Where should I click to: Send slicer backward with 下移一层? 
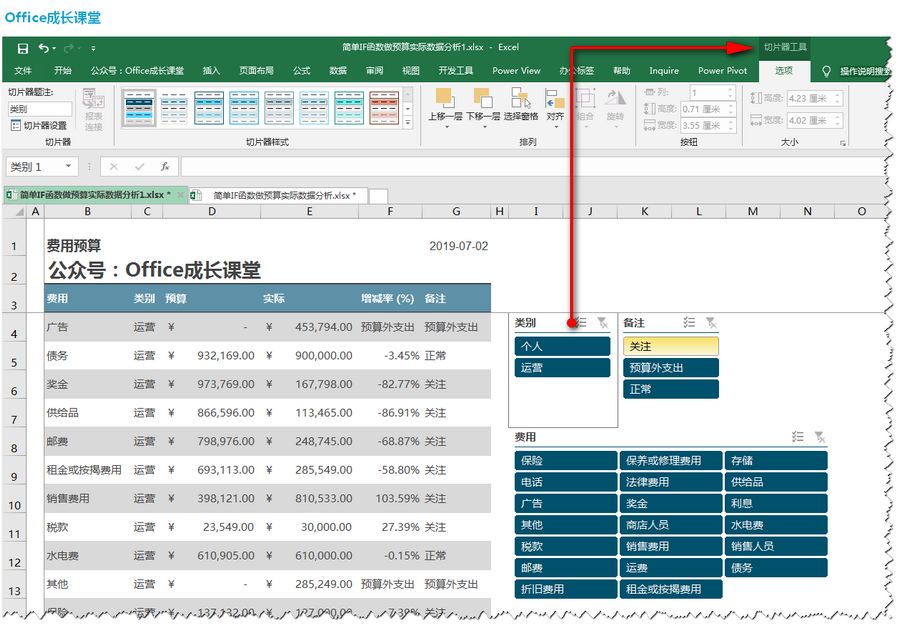483,106
